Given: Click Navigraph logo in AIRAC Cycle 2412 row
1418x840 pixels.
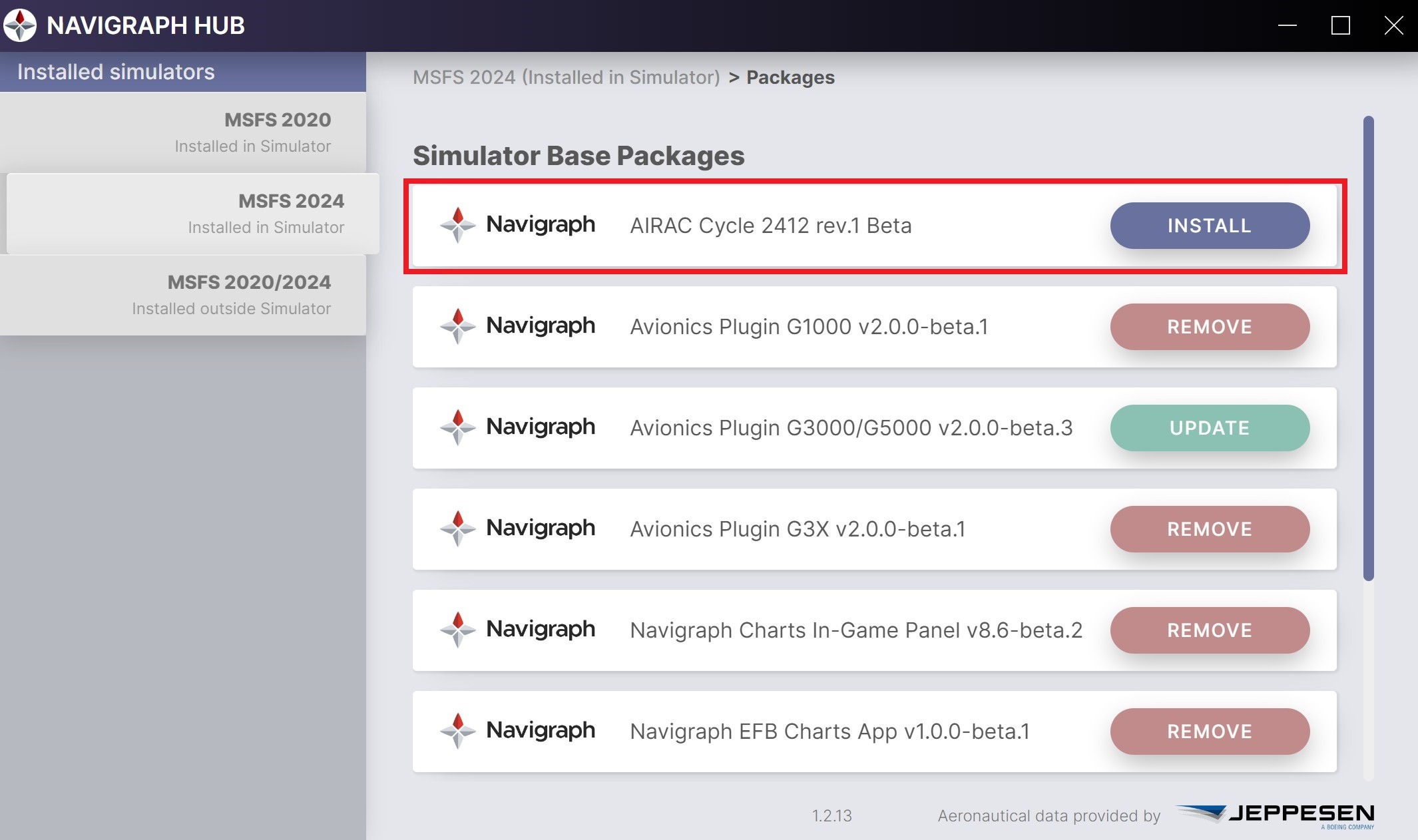Looking at the screenshot, I should point(517,225).
